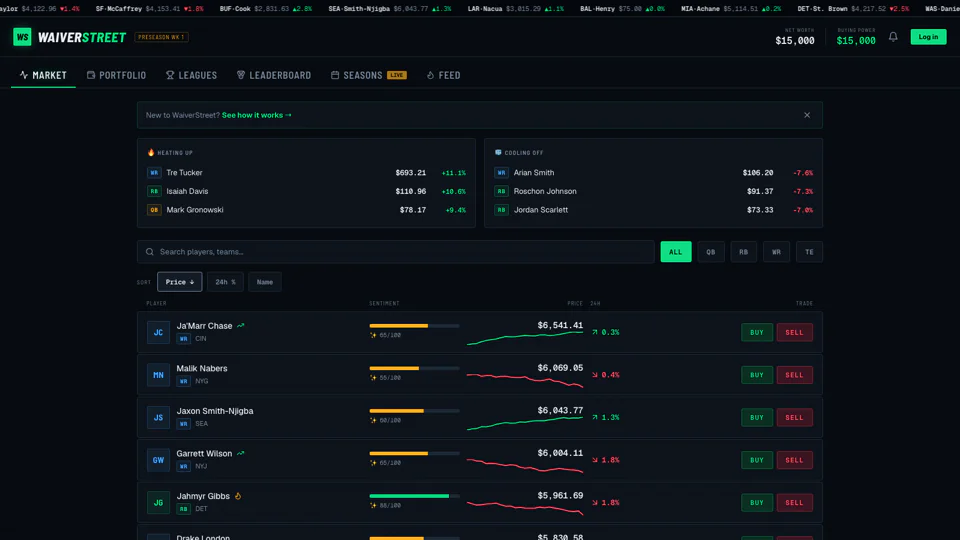Click the RB badge next to Isaiah Davis

tap(154, 191)
